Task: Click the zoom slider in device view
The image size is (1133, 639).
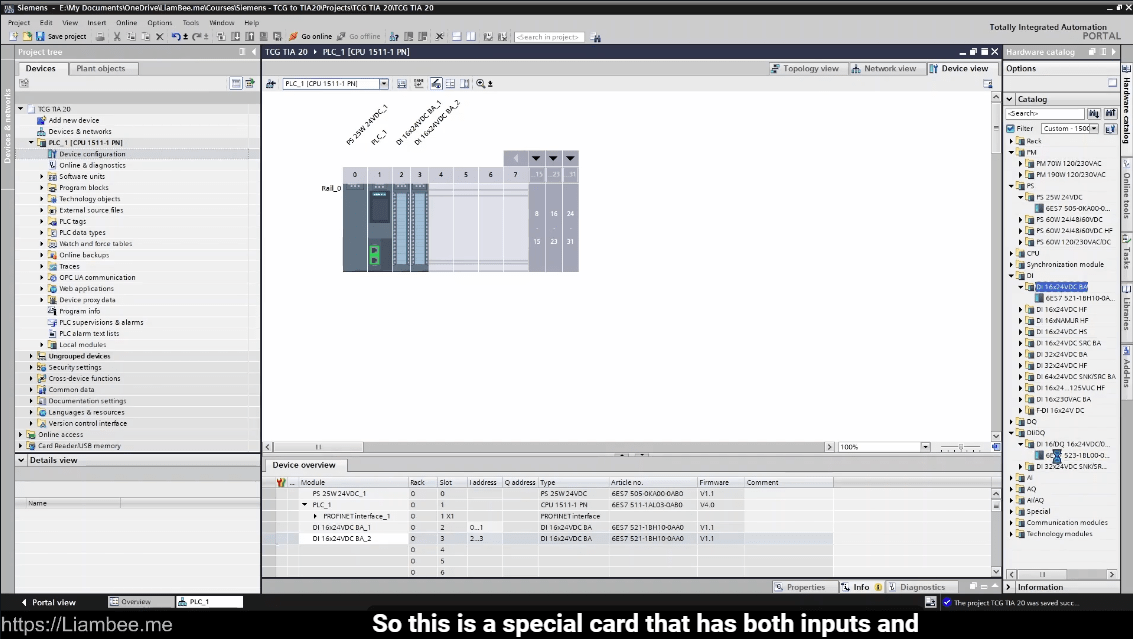Action: point(960,447)
